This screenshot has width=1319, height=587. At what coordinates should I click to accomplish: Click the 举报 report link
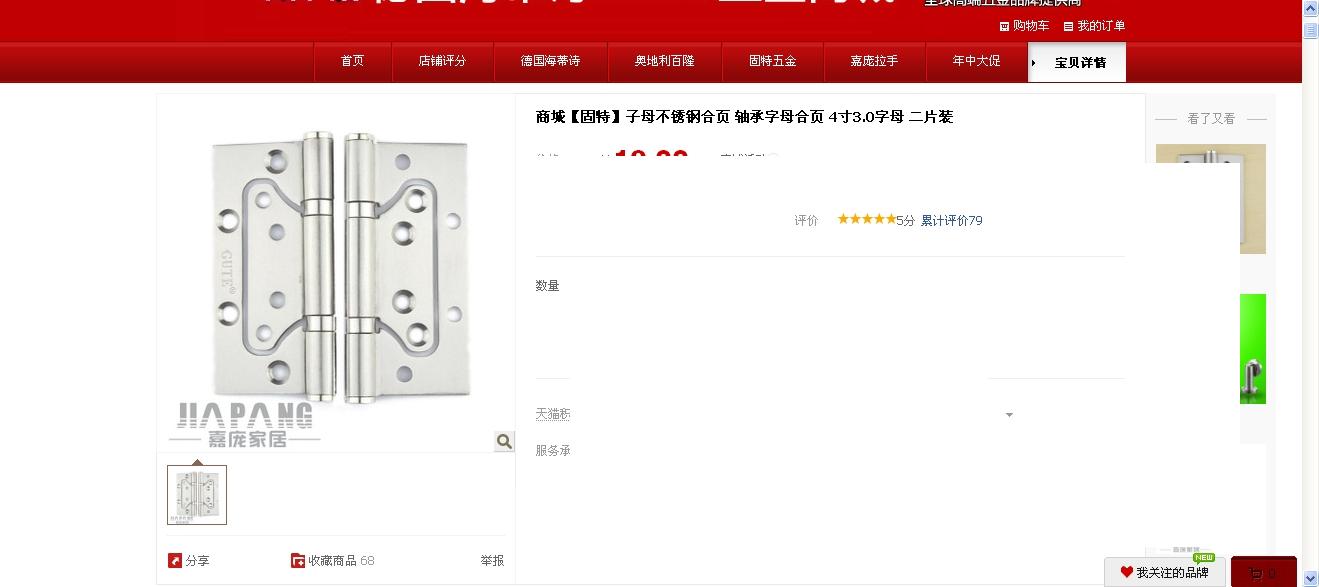(x=492, y=561)
